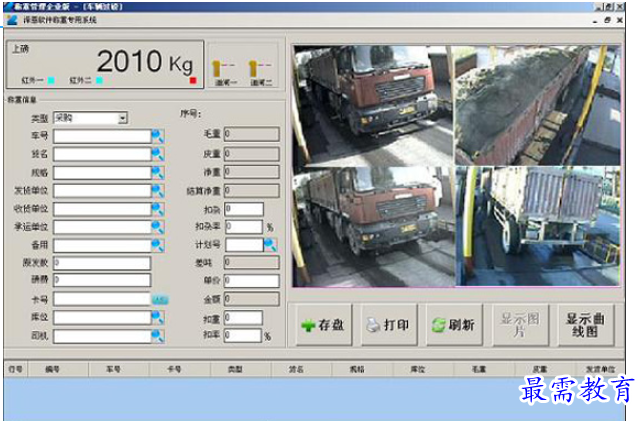Click the app icon in the inner title bar
Viewport: 643px width, 421px height.
tap(12, 20)
